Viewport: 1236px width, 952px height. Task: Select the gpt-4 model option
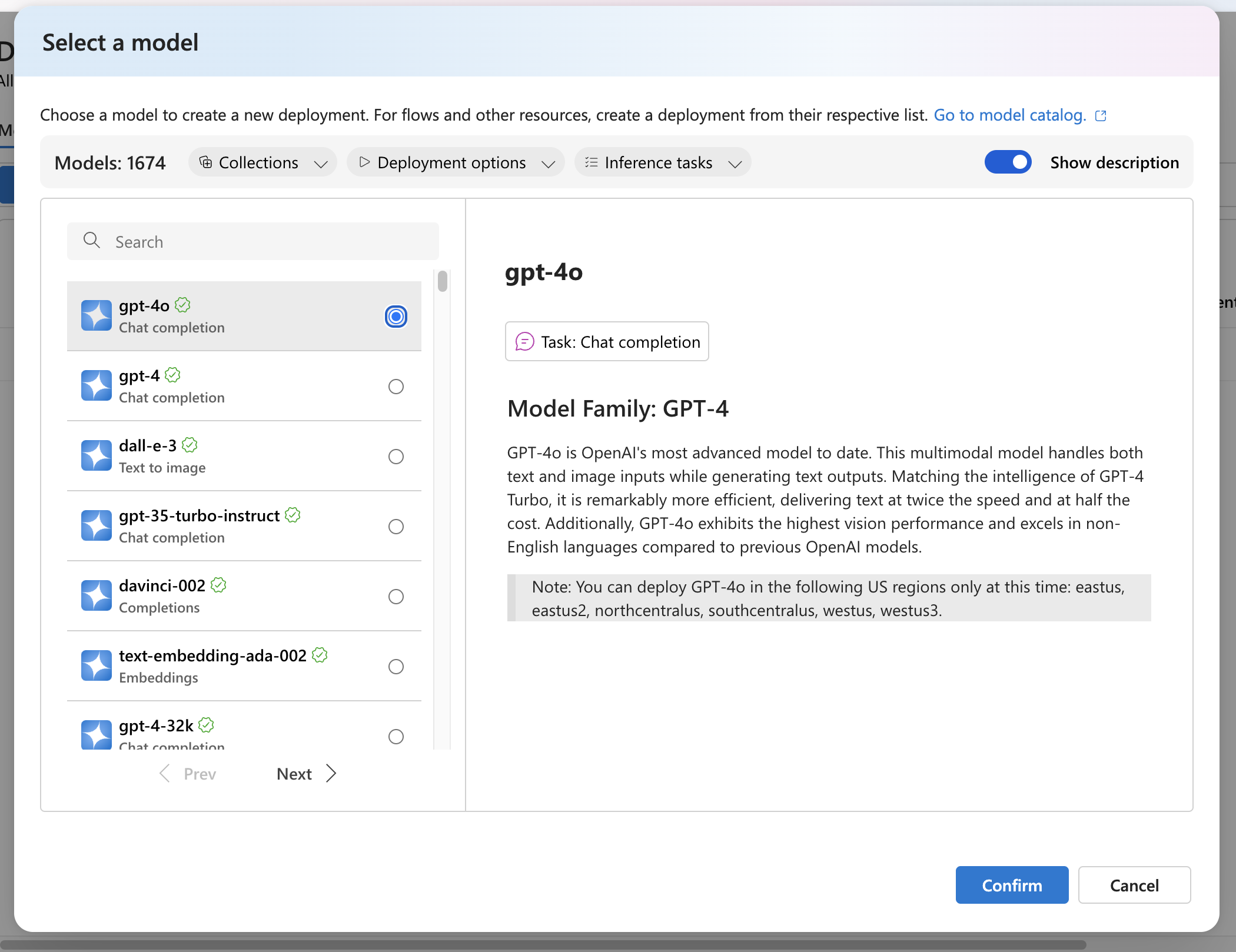396,385
